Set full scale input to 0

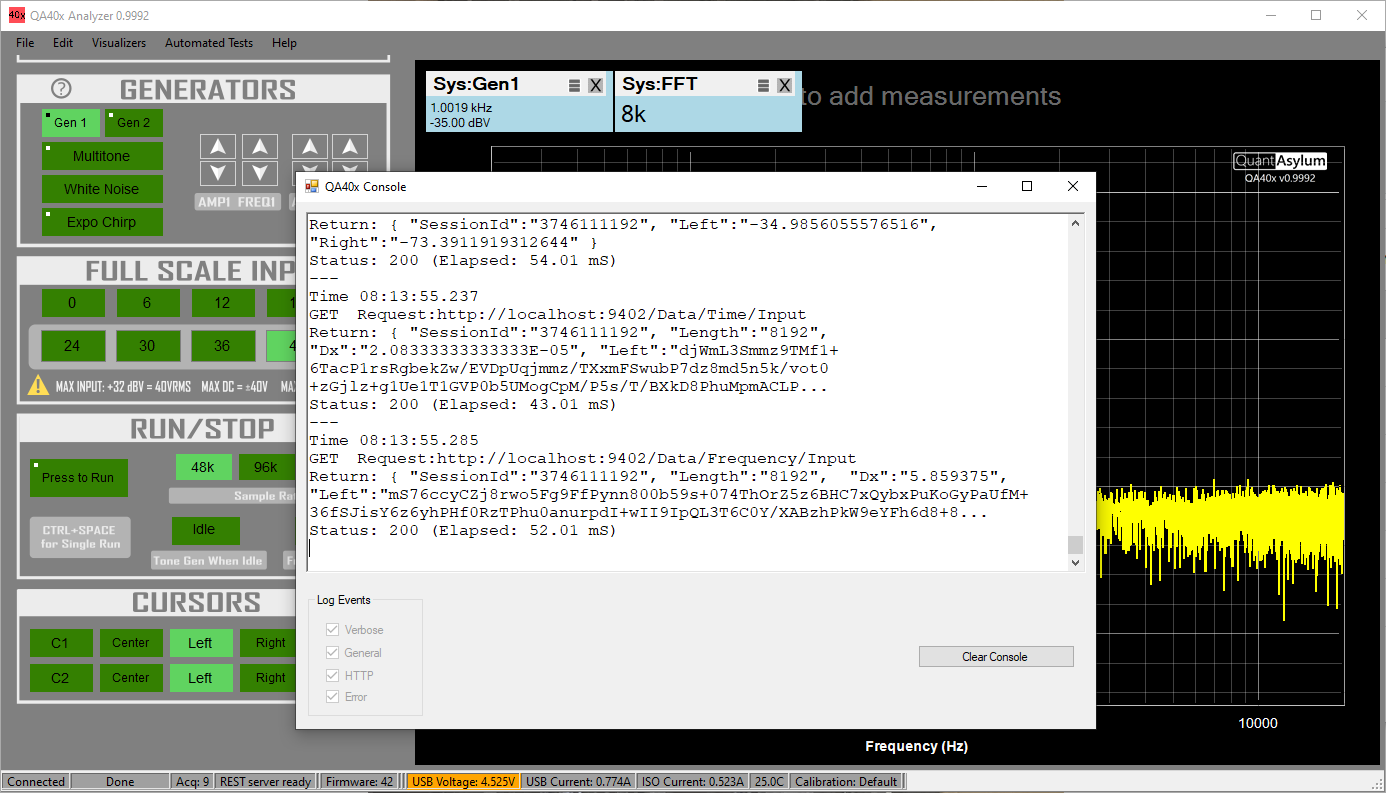[x=72, y=303]
